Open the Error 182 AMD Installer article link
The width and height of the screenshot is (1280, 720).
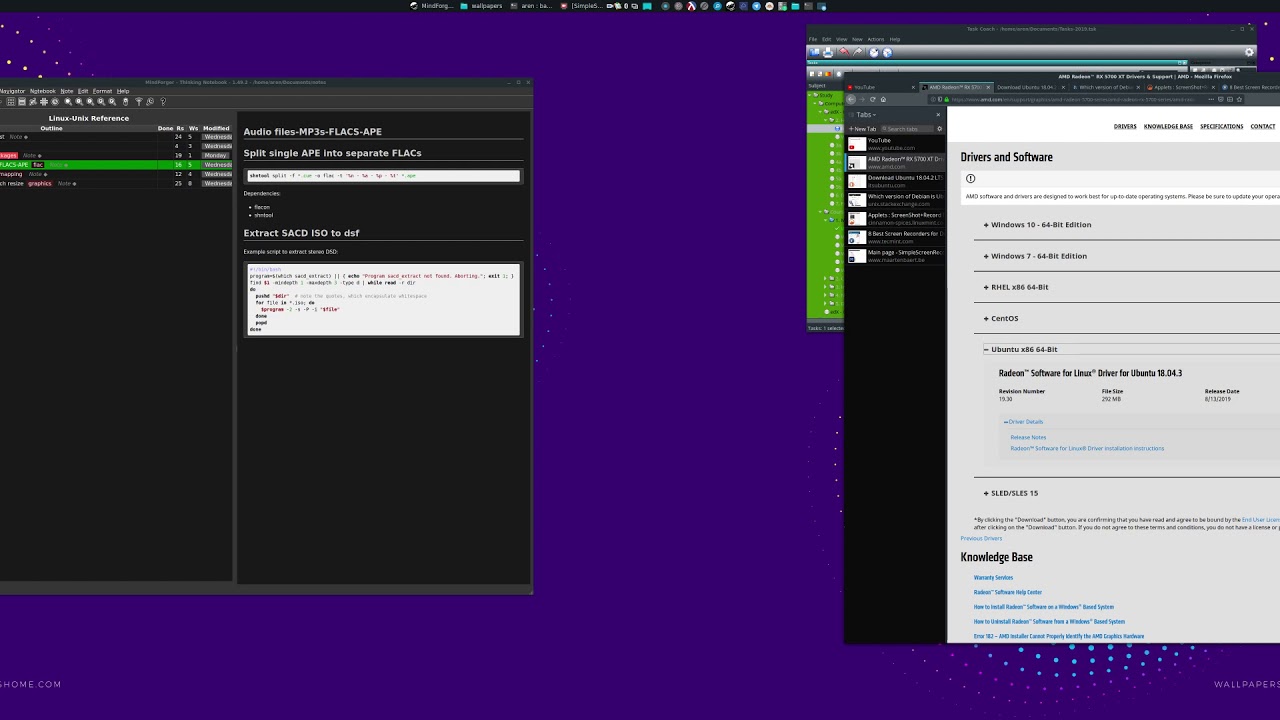[1059, 636]
